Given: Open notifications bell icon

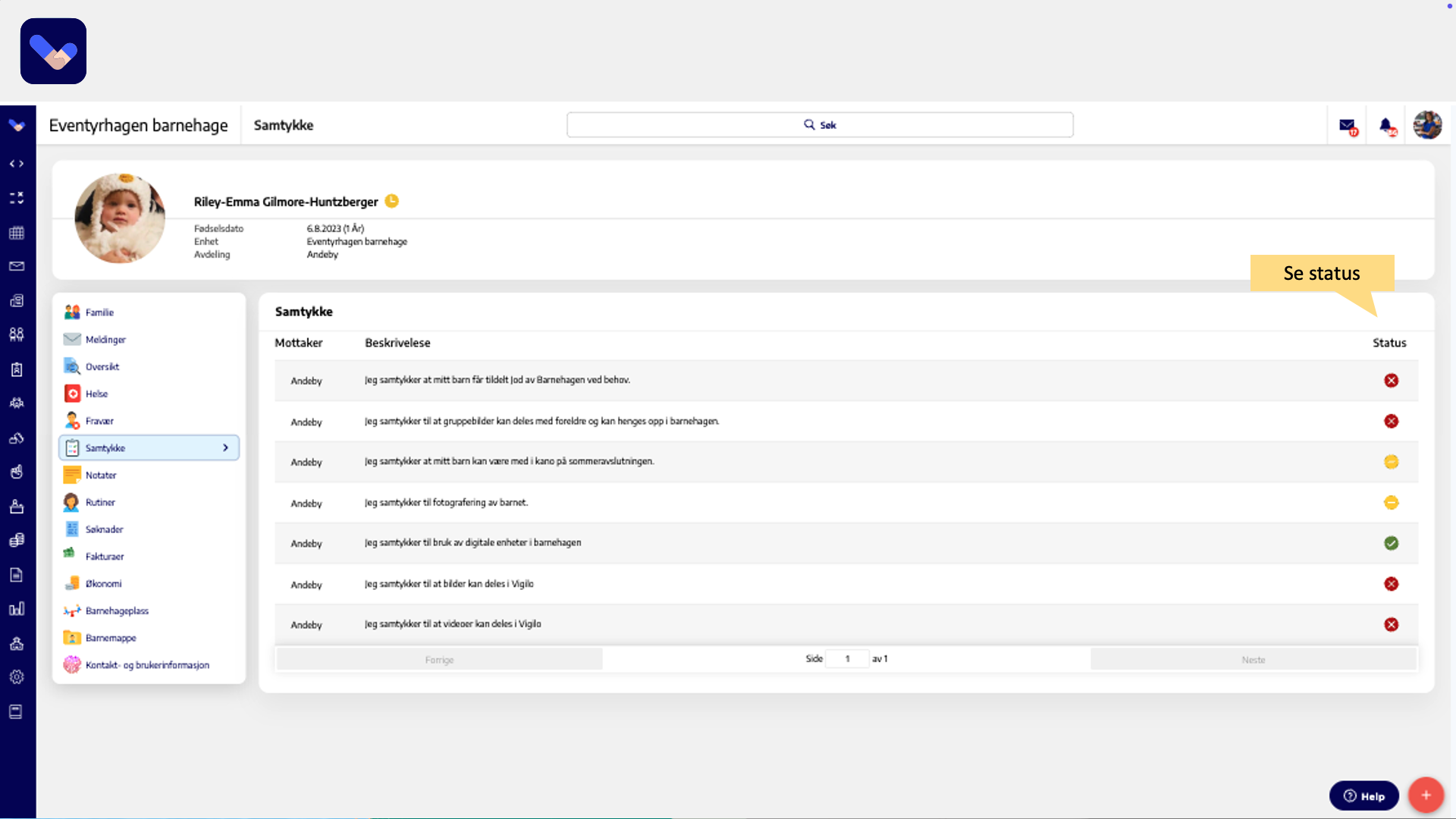Looking at the screenshot, I should click(1386, 126).
